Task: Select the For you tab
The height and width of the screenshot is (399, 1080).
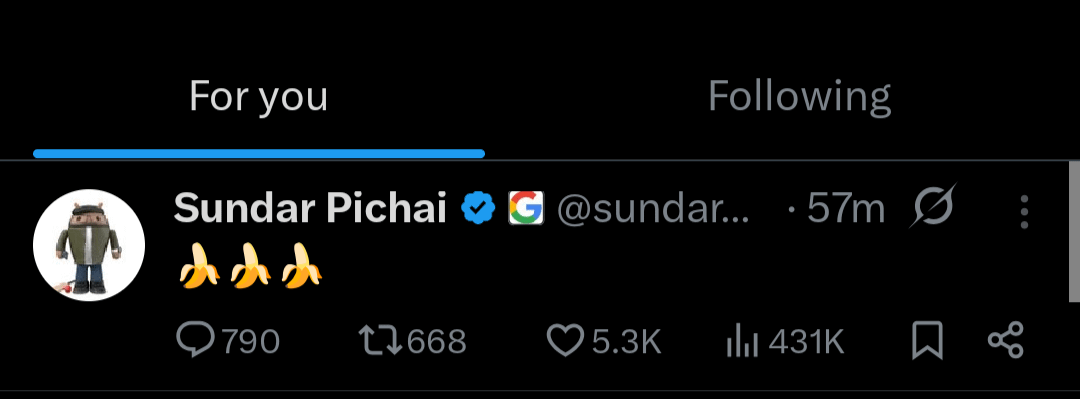Action: (x=258, y=96)
